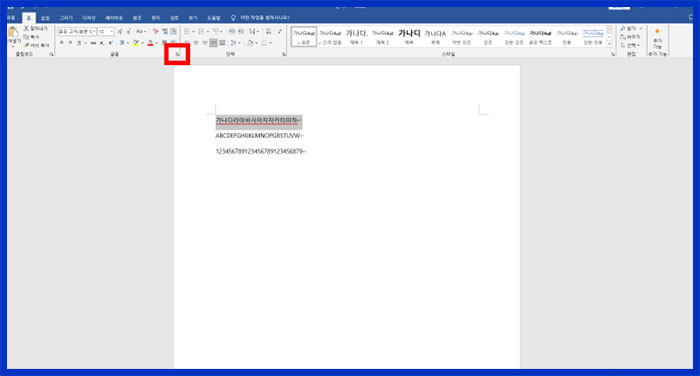Click the bullets list icon
Viewport: 700px width, 376px height.
click(187, 31)
